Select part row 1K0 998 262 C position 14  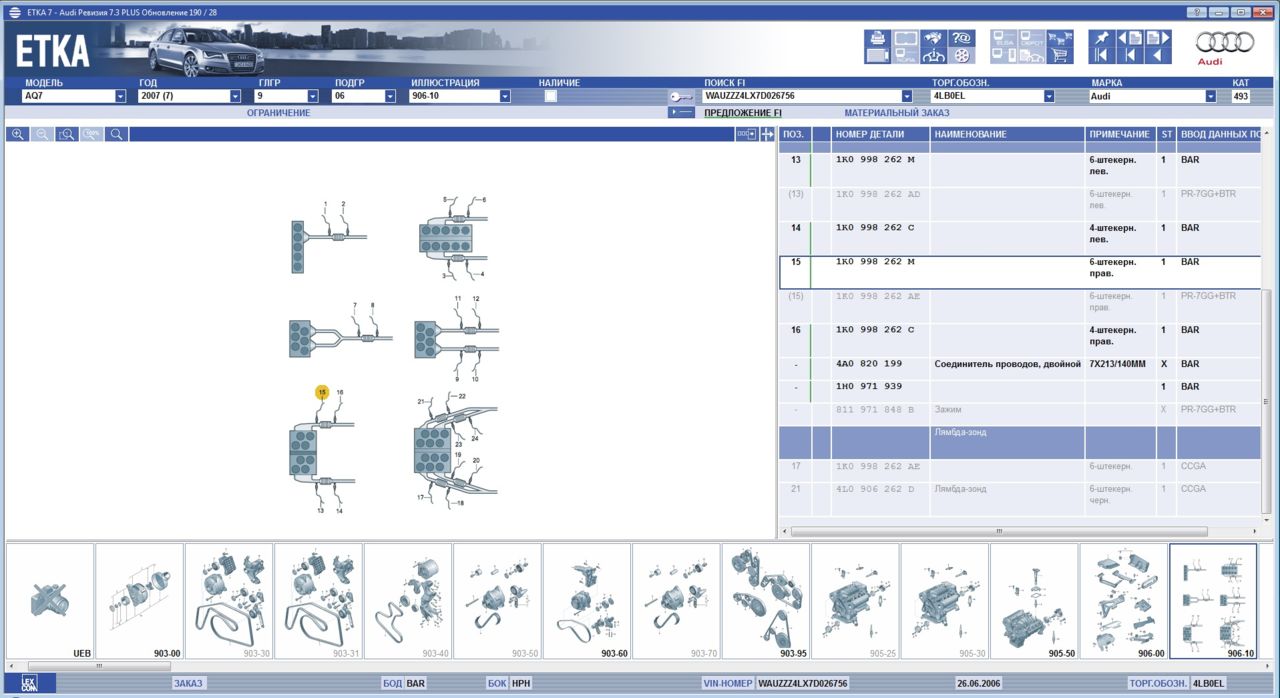tap(1020, 238)
